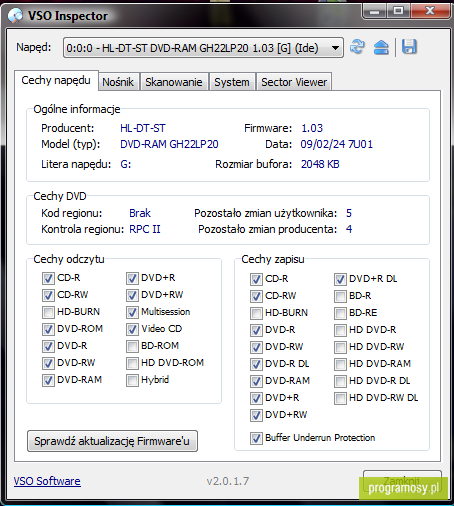Toggle DVD-R checkbox under Cechy zapisu
Image resolution: width=454 pixels, height=506 pixels.
tap(256, 330)
